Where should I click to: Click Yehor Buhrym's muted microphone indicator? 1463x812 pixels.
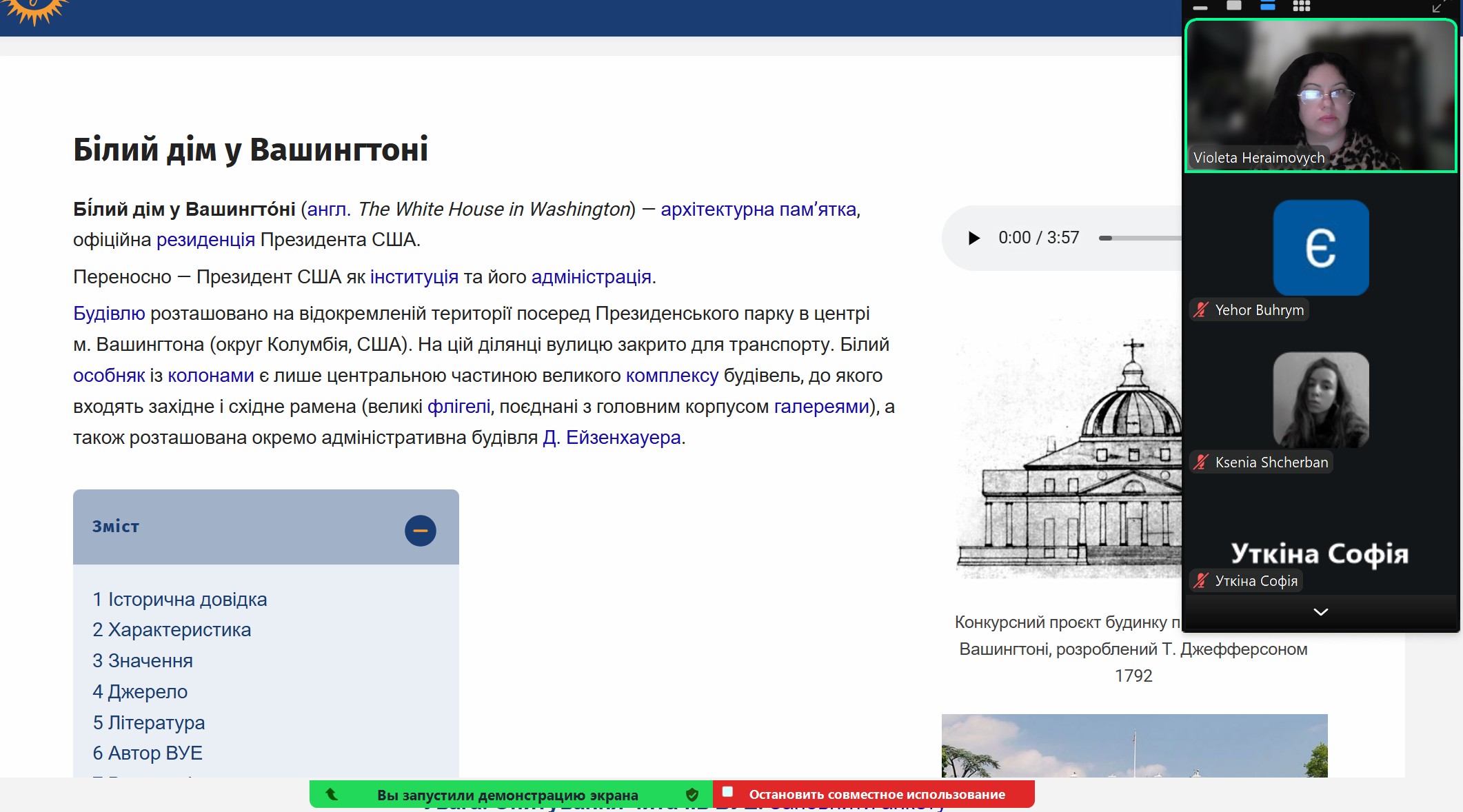[x=1201, y=310]
